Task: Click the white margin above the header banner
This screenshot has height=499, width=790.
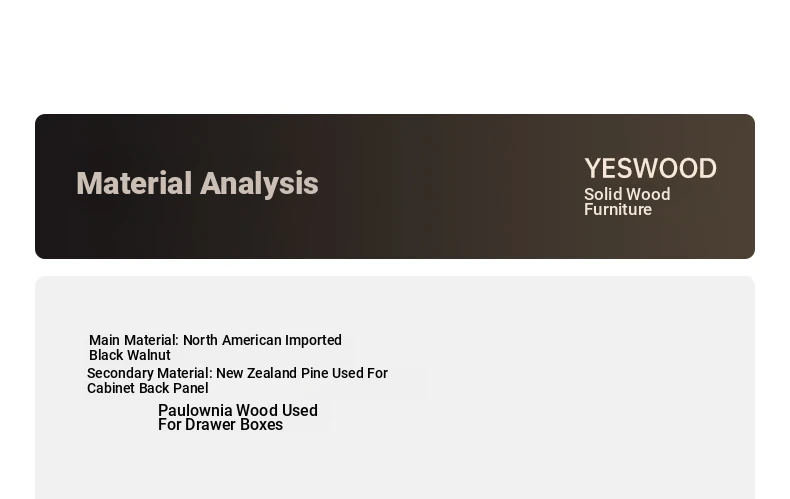Action: pyautogui.click(x=395, y=55)
